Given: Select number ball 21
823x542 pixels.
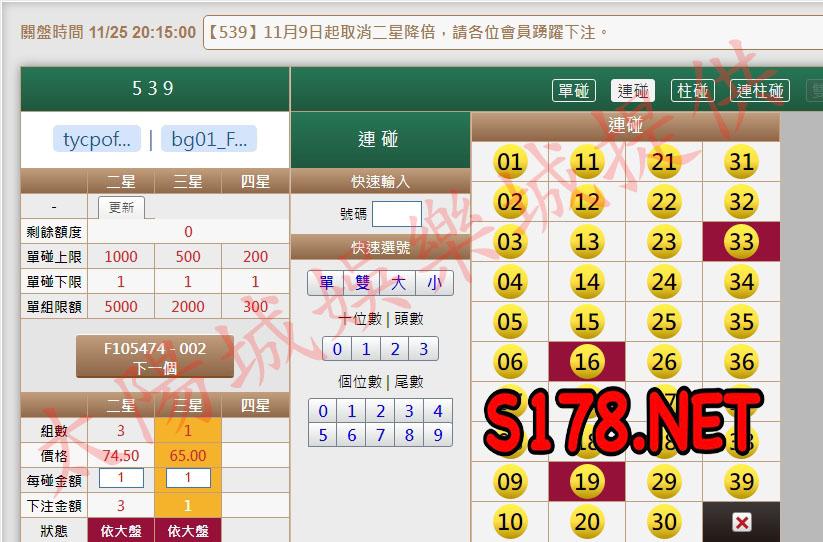Looking at the screenshot, I should click(664, 162).
